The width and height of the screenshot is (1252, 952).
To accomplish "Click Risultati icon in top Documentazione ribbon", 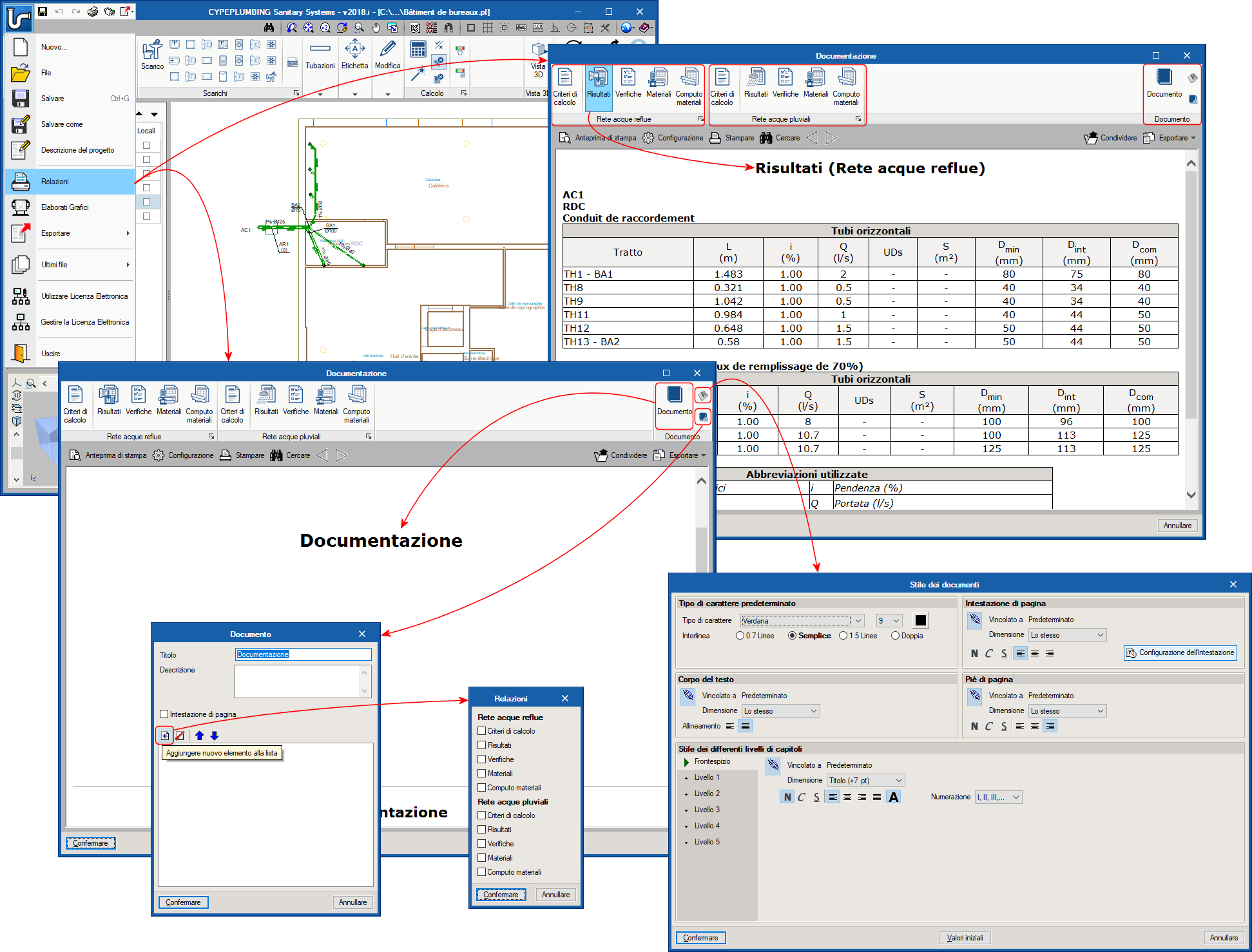I will coord(599,84).
